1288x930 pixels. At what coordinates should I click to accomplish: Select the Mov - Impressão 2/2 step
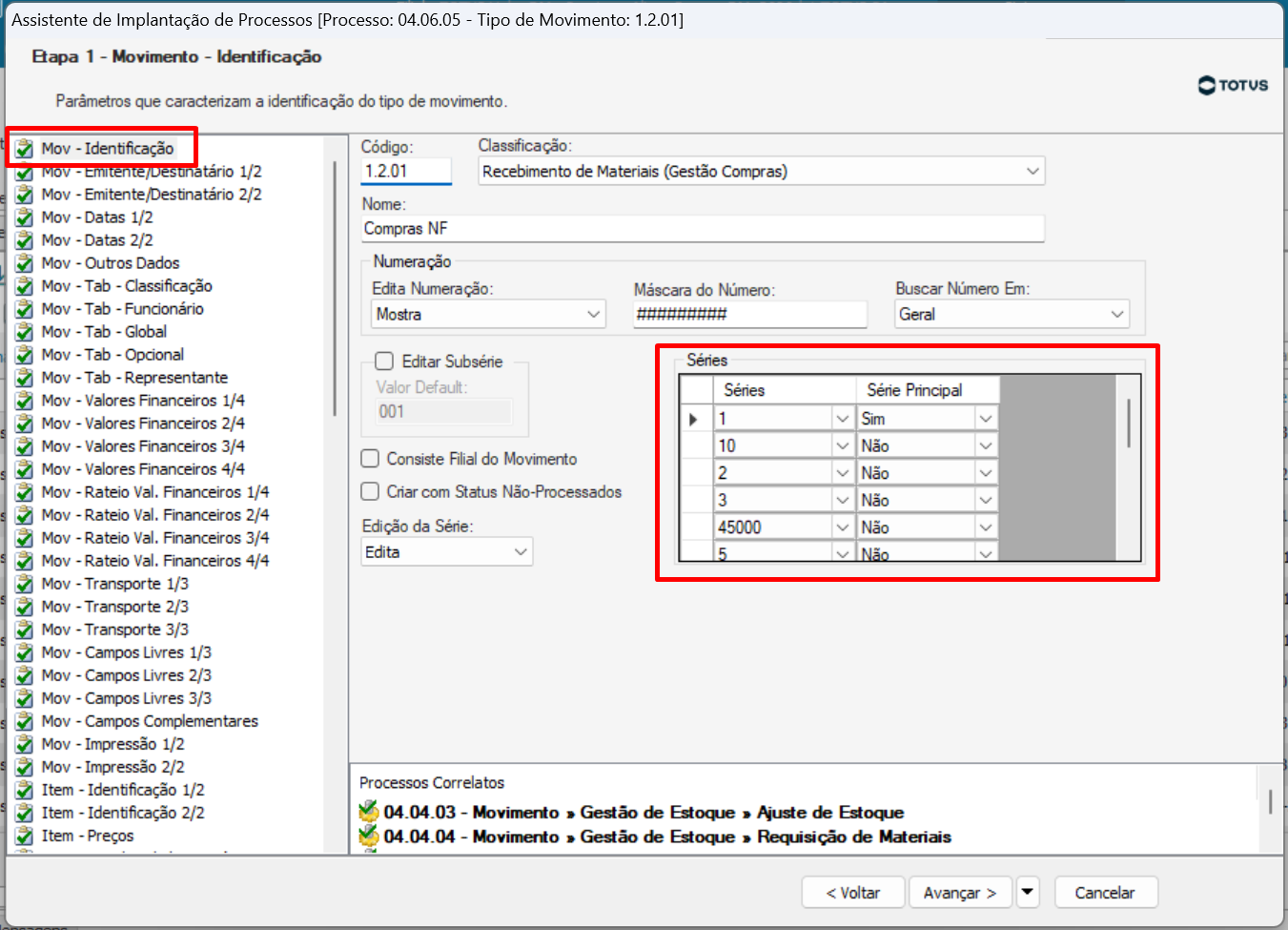[x=112, y=767]
